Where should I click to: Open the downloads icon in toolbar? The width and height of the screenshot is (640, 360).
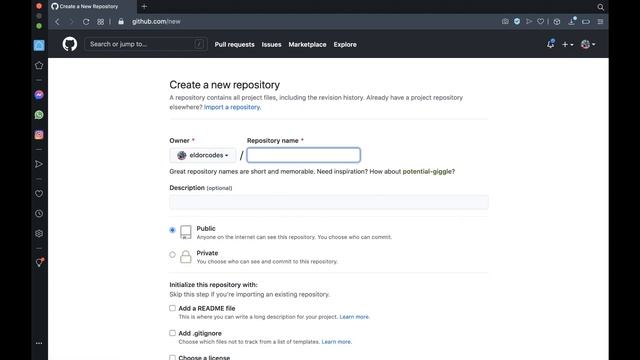pyautogui.click(x=572, y=21)
